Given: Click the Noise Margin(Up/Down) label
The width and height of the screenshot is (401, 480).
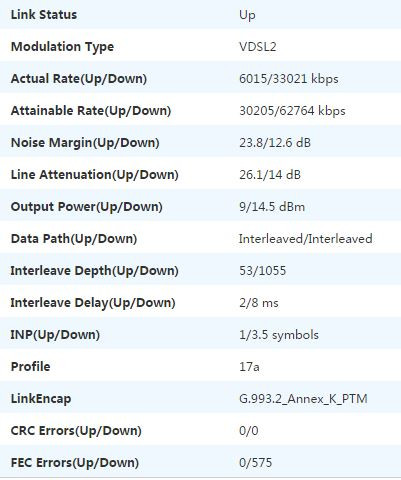Looking at the screenshot, I should 85,143.
